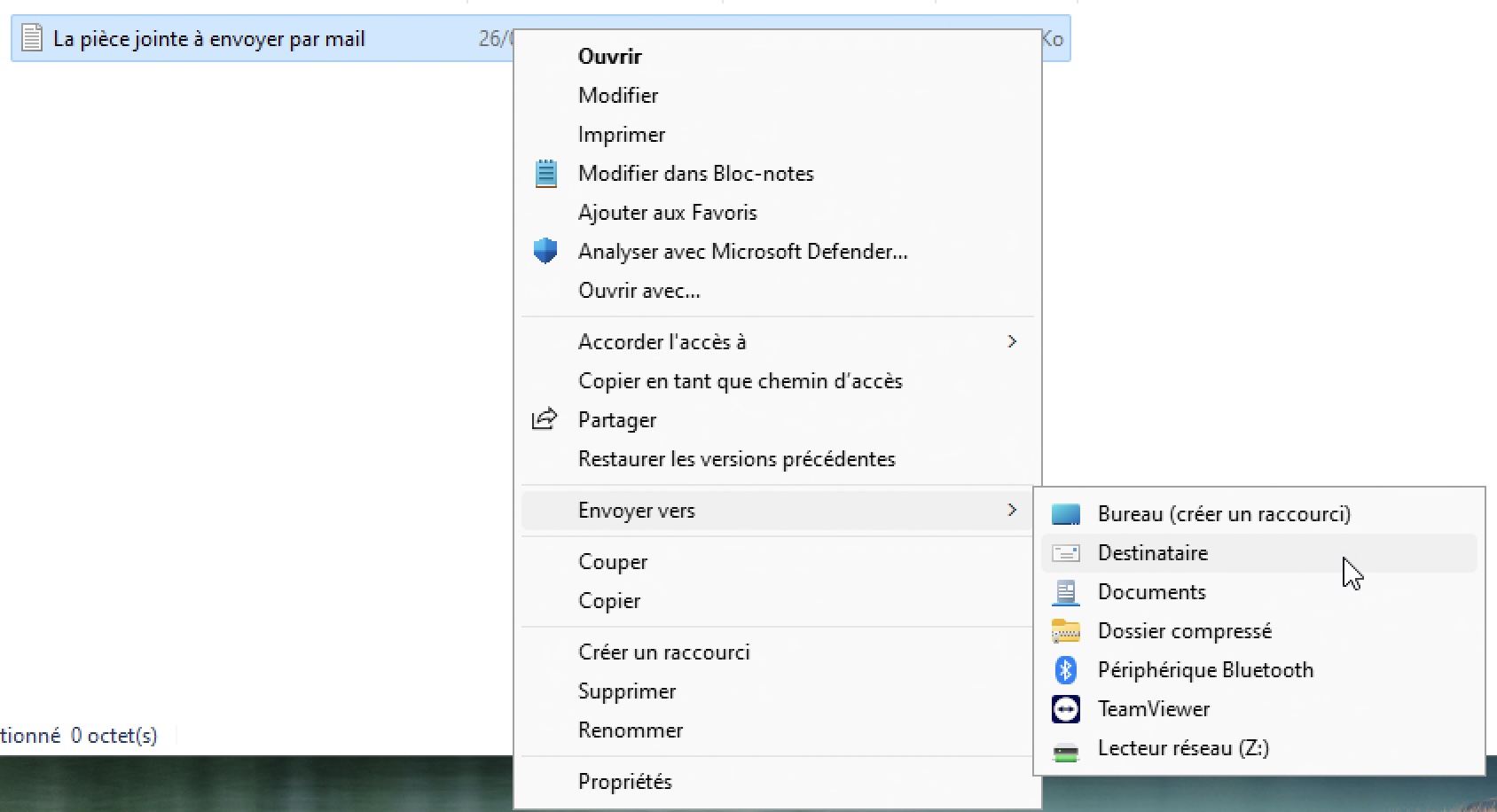Click Copier en tant que chemin d'accès
The image size is (1497, 812).
pos(741,380)
